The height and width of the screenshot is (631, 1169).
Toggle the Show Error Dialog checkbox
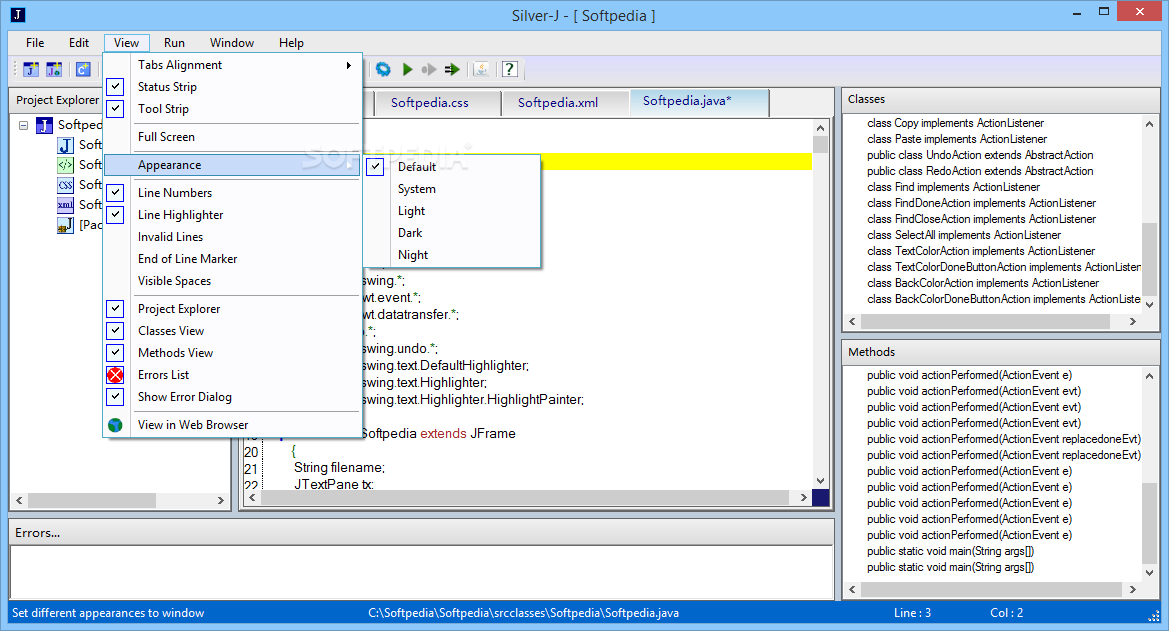(x=115, y=397)
